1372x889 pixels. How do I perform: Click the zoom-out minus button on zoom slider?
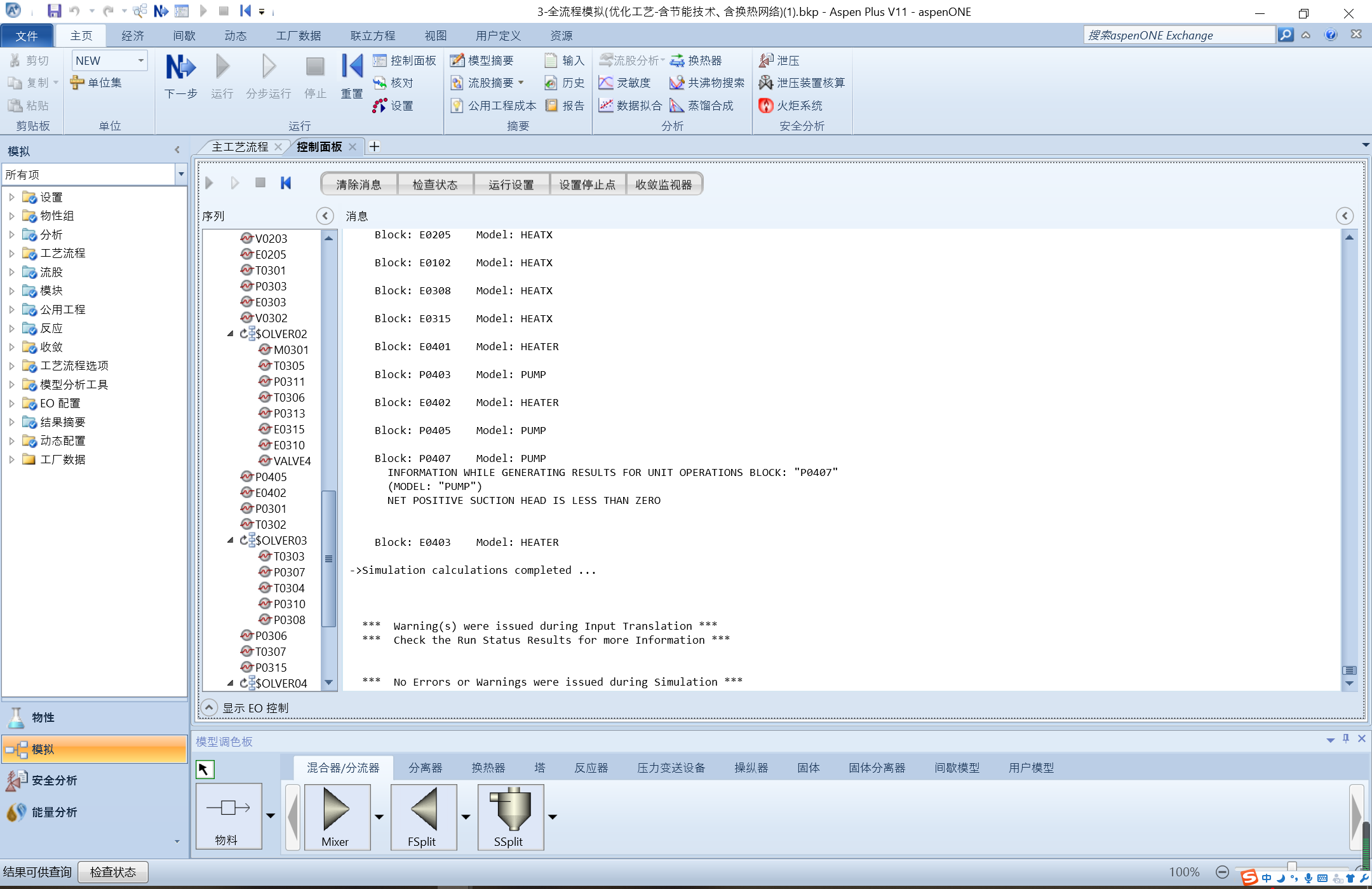(x=1221, y=872)
